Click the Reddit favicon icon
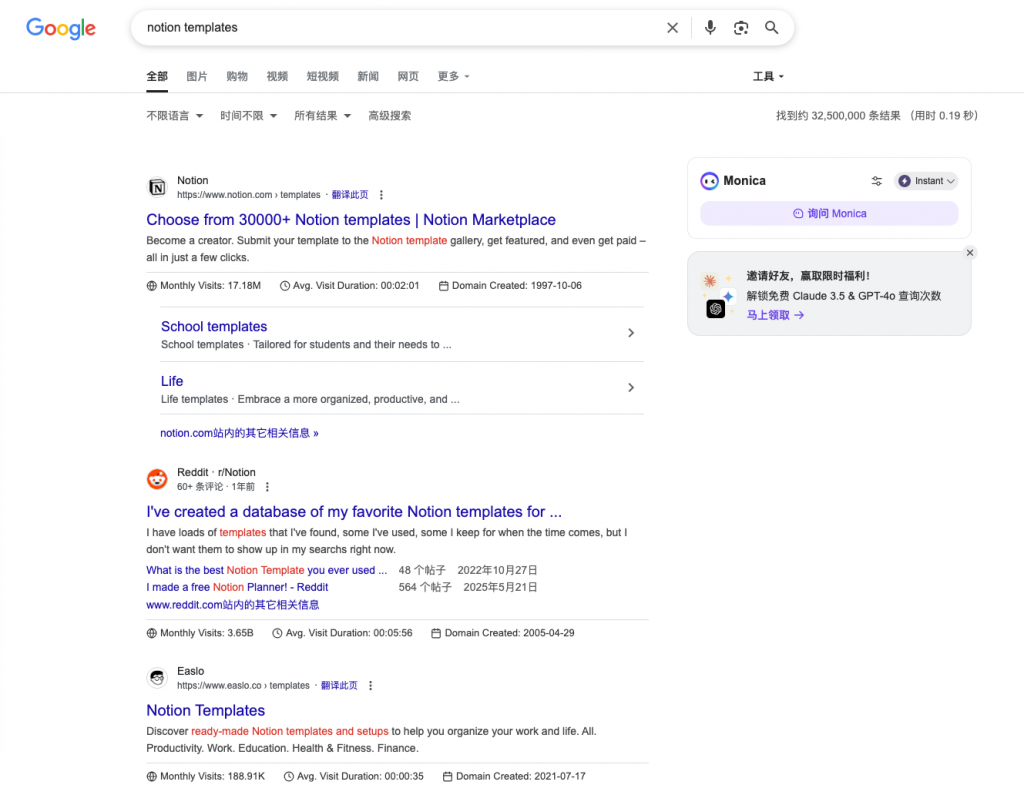Image resolution: width=1024 pixels, height=805 pixels. pyautogui.click(x=157, y=479)
